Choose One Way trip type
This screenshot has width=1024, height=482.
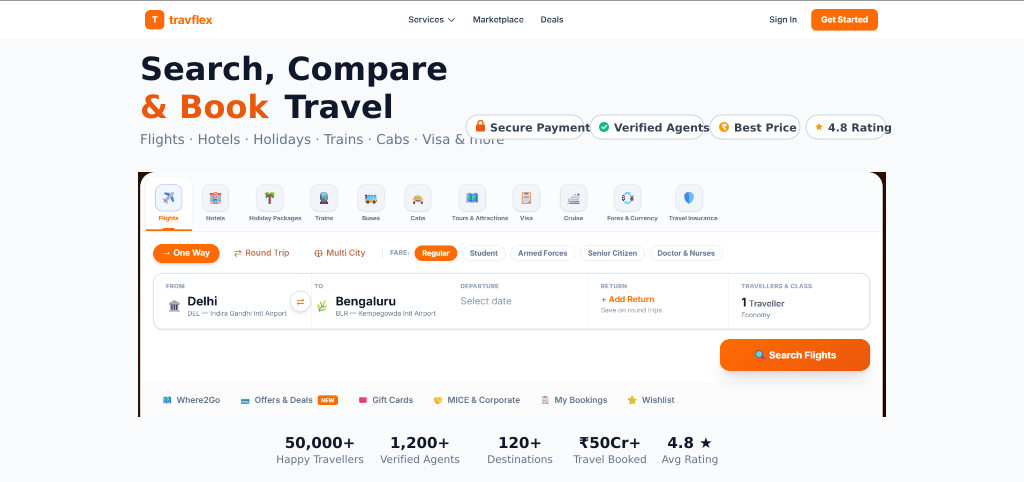pos(186,253)
